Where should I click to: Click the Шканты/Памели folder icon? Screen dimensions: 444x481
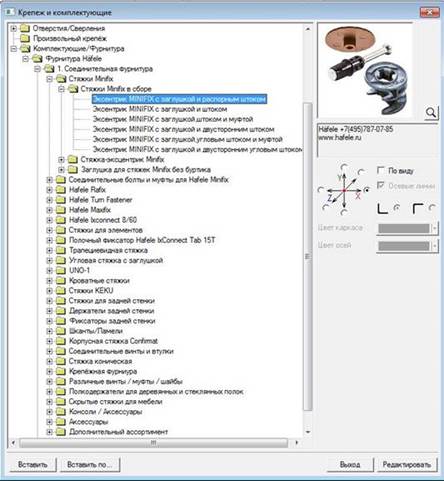(x=61, y=331)
